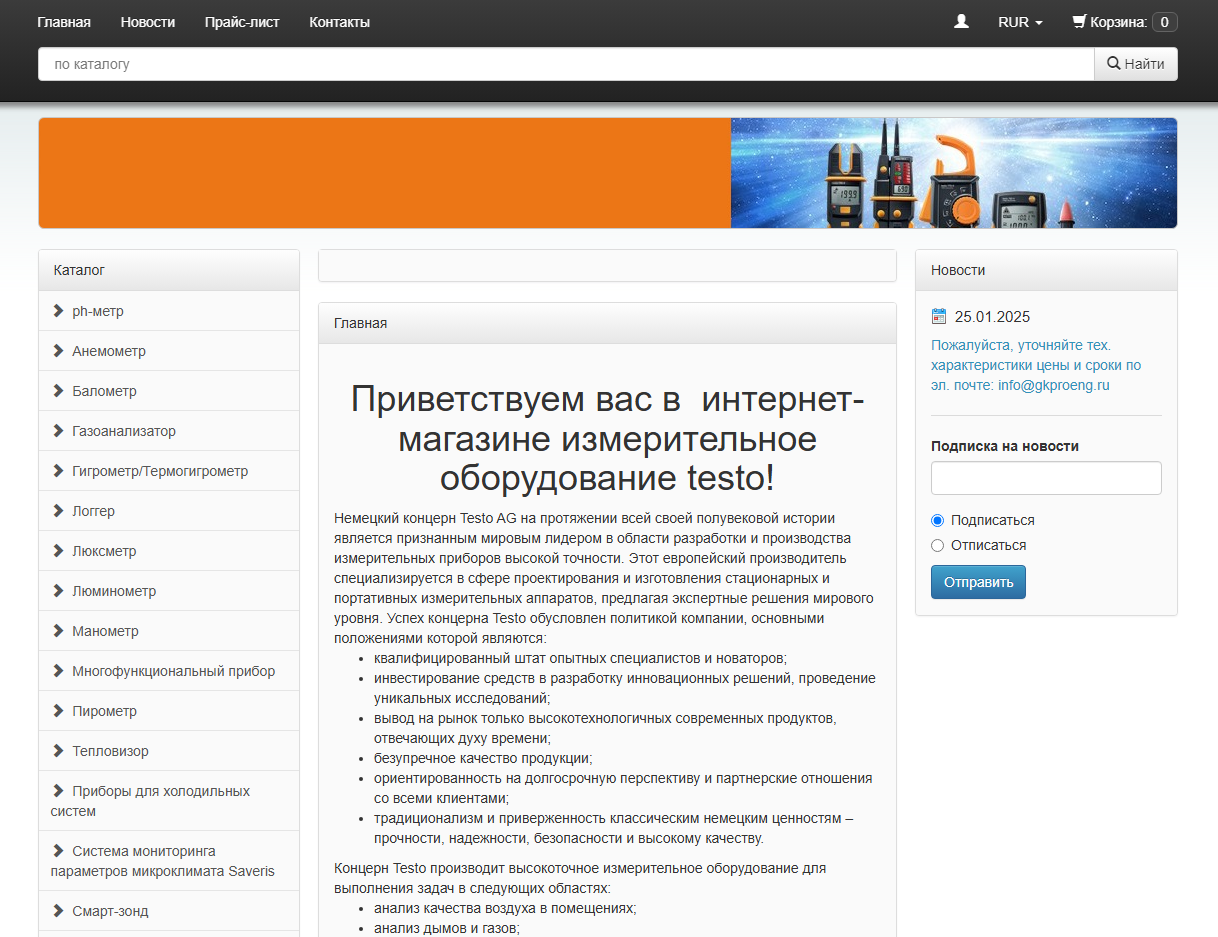Click the chevron icon beside Анемометр
This screenshot has height=937, width=1218.
(58, 351)
